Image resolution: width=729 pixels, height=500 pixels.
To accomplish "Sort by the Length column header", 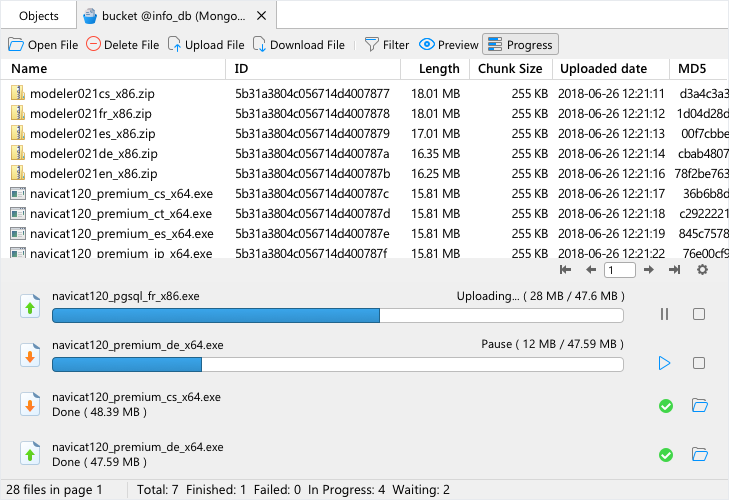I will [435, 69].
